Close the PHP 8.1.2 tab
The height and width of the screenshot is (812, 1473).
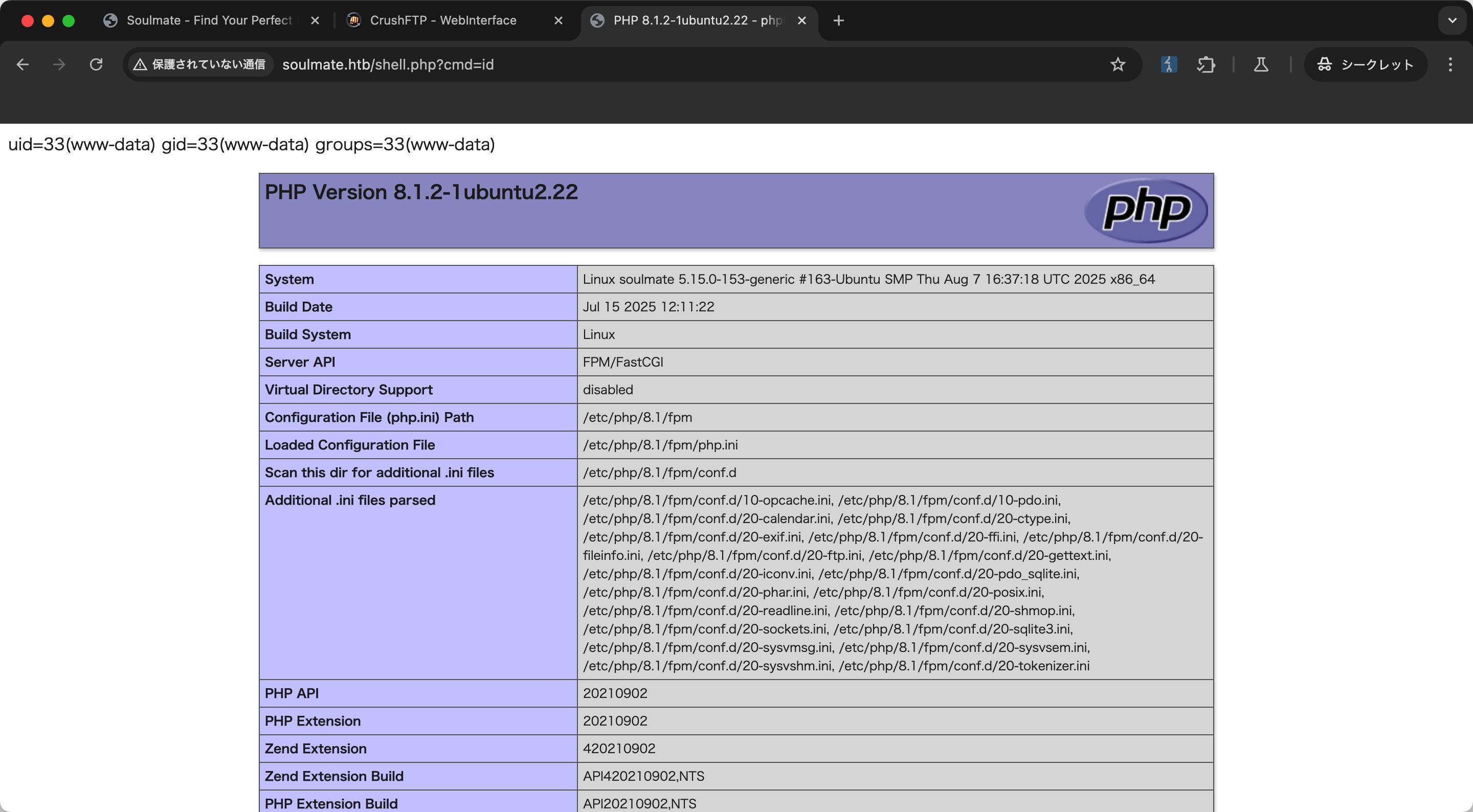pos(801,20)
